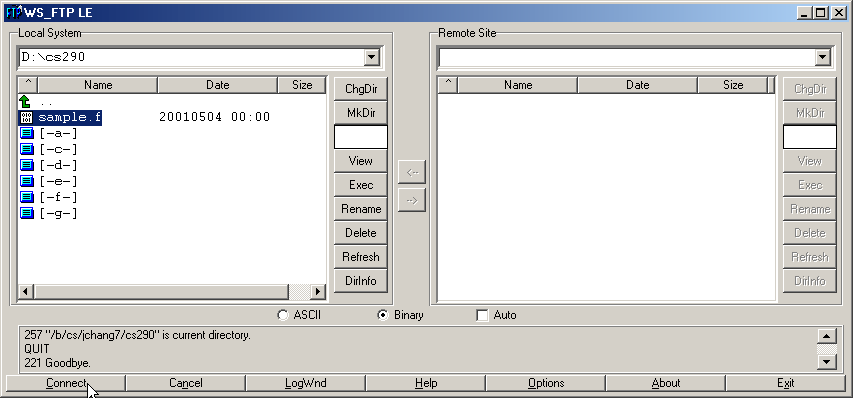
Task: Select the [-d-] drive icon
Action: pyautogui.click(x=27, y=165)
